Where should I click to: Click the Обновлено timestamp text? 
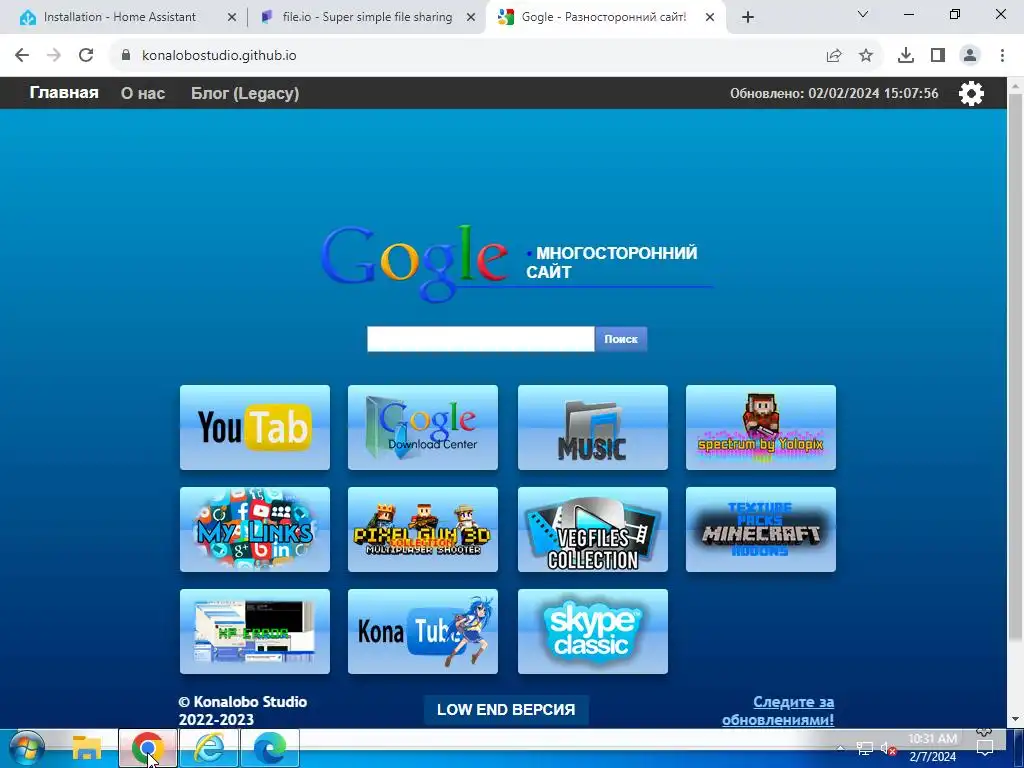[834, 93]
